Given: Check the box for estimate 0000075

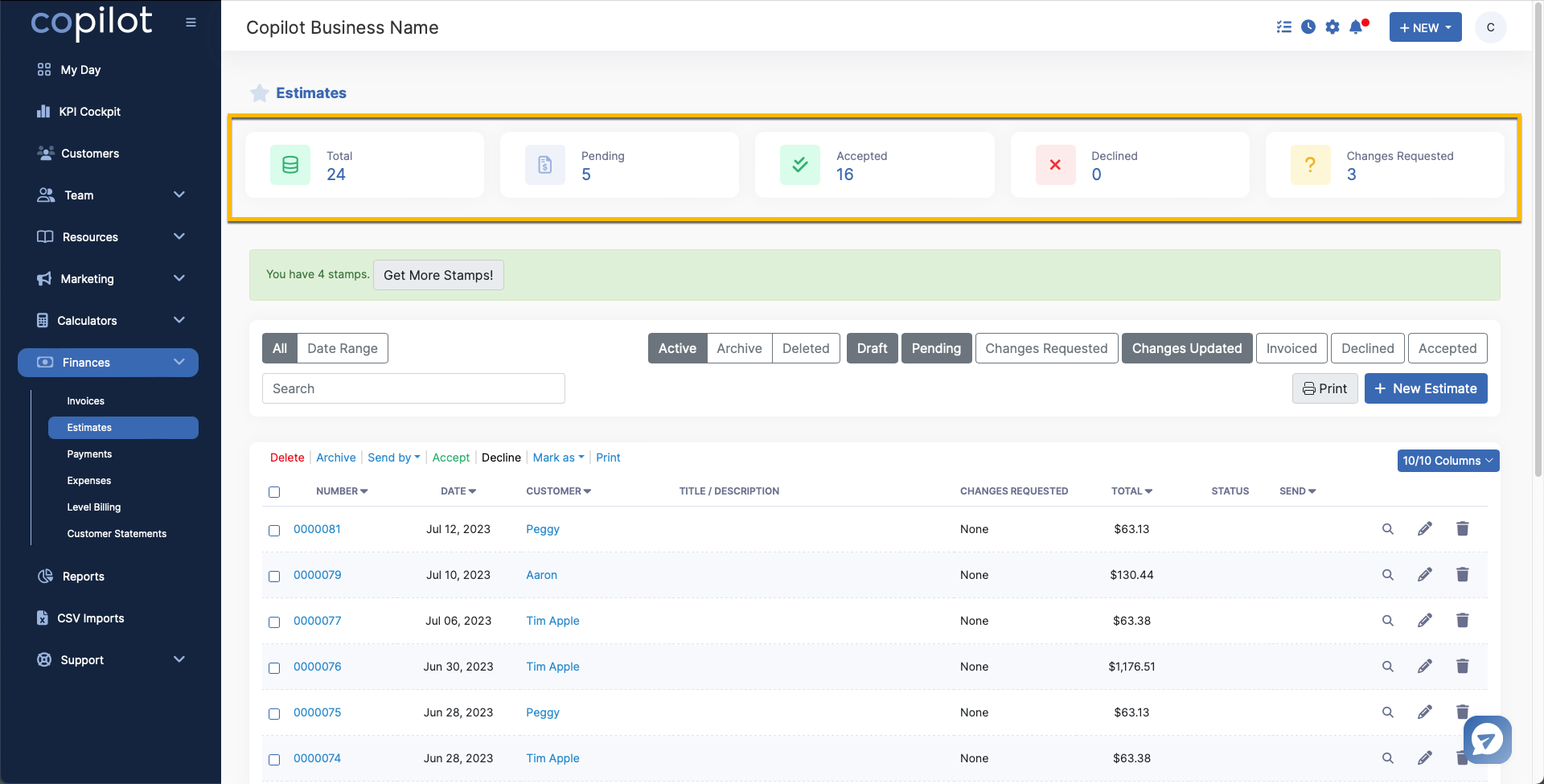Looking at the screenshot, I should click(x=274, y=714).
